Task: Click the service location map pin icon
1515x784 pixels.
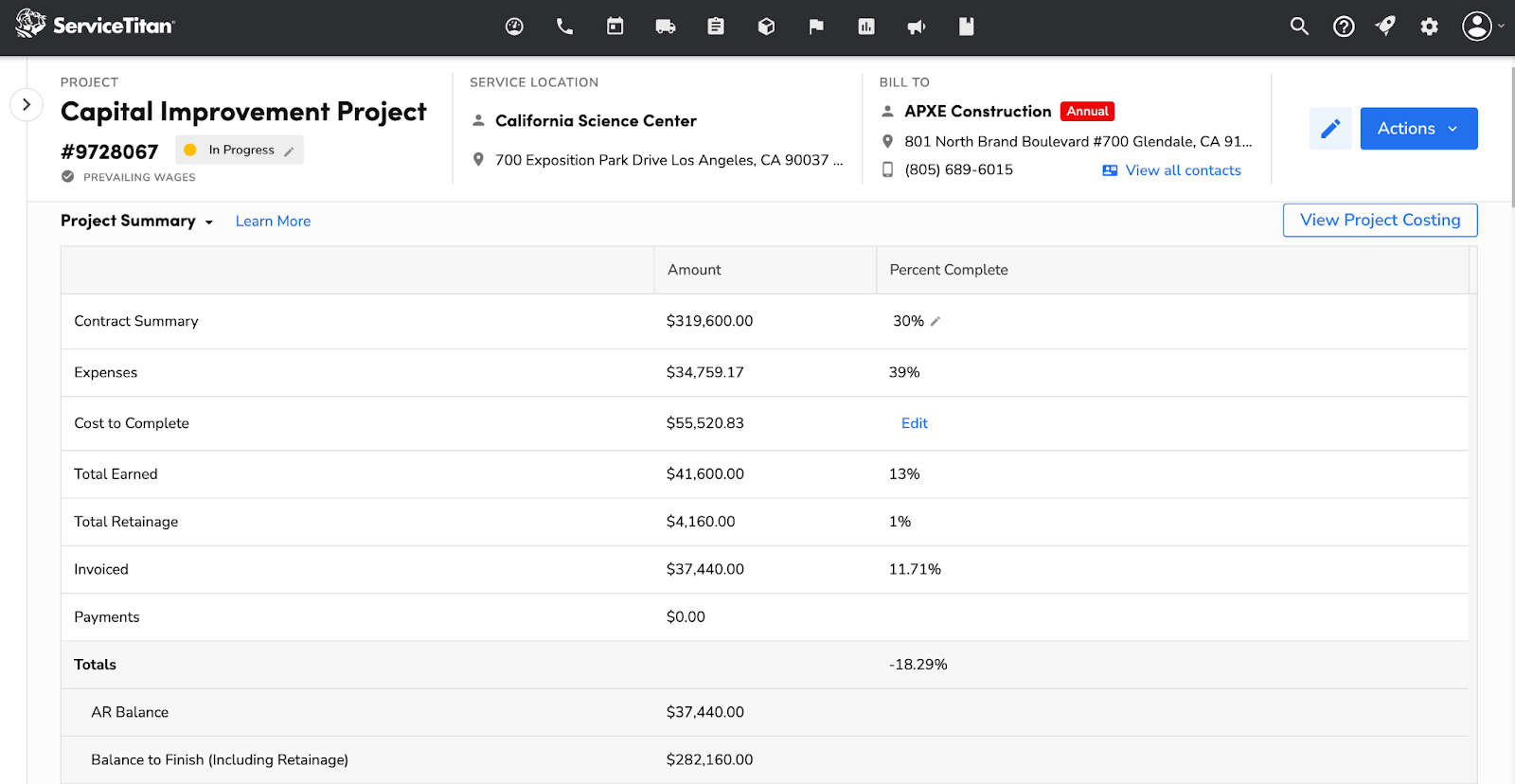Action: tap(478, 159)
